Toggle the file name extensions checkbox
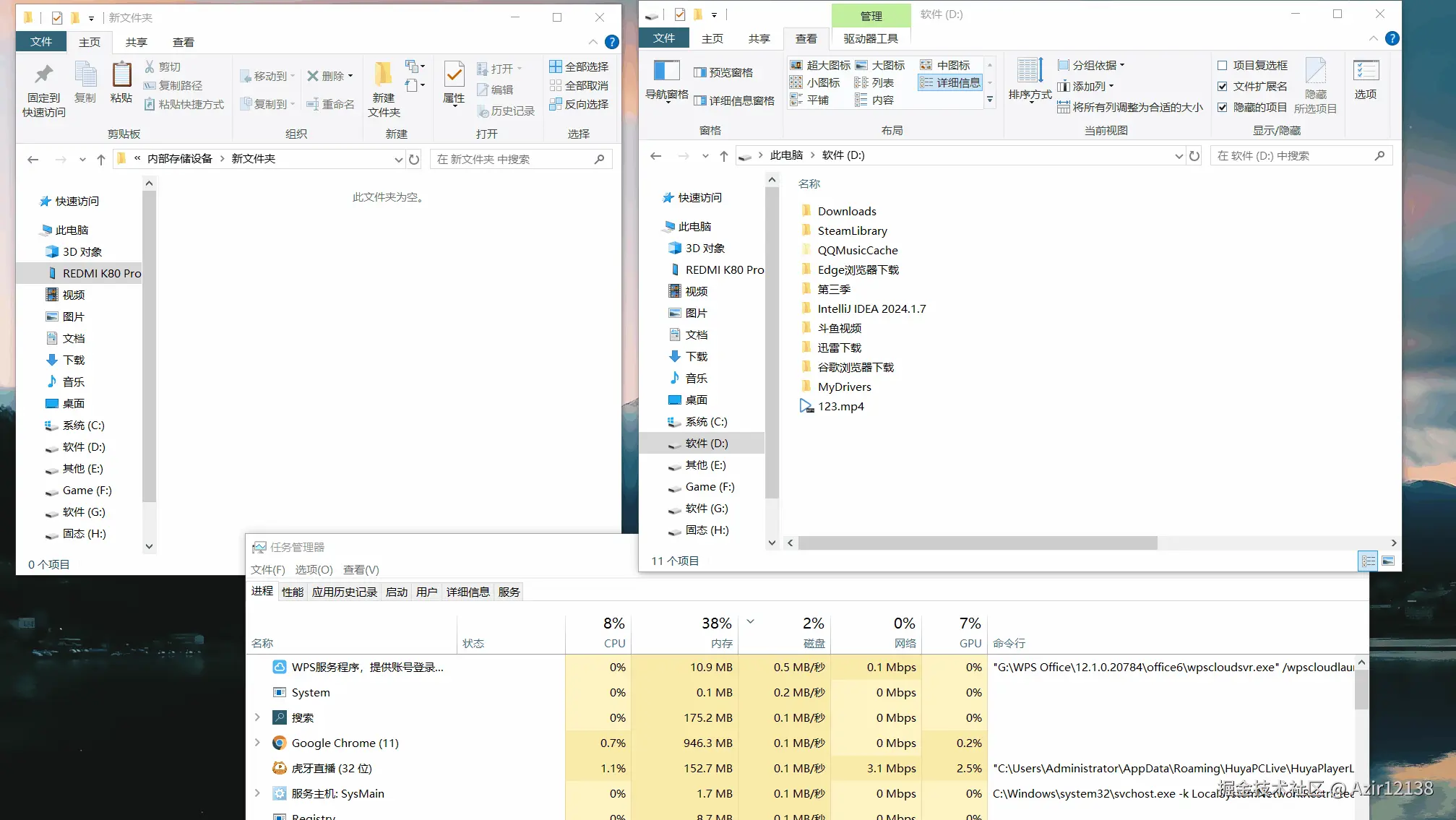1456x820 pixels. point(1223,87)
